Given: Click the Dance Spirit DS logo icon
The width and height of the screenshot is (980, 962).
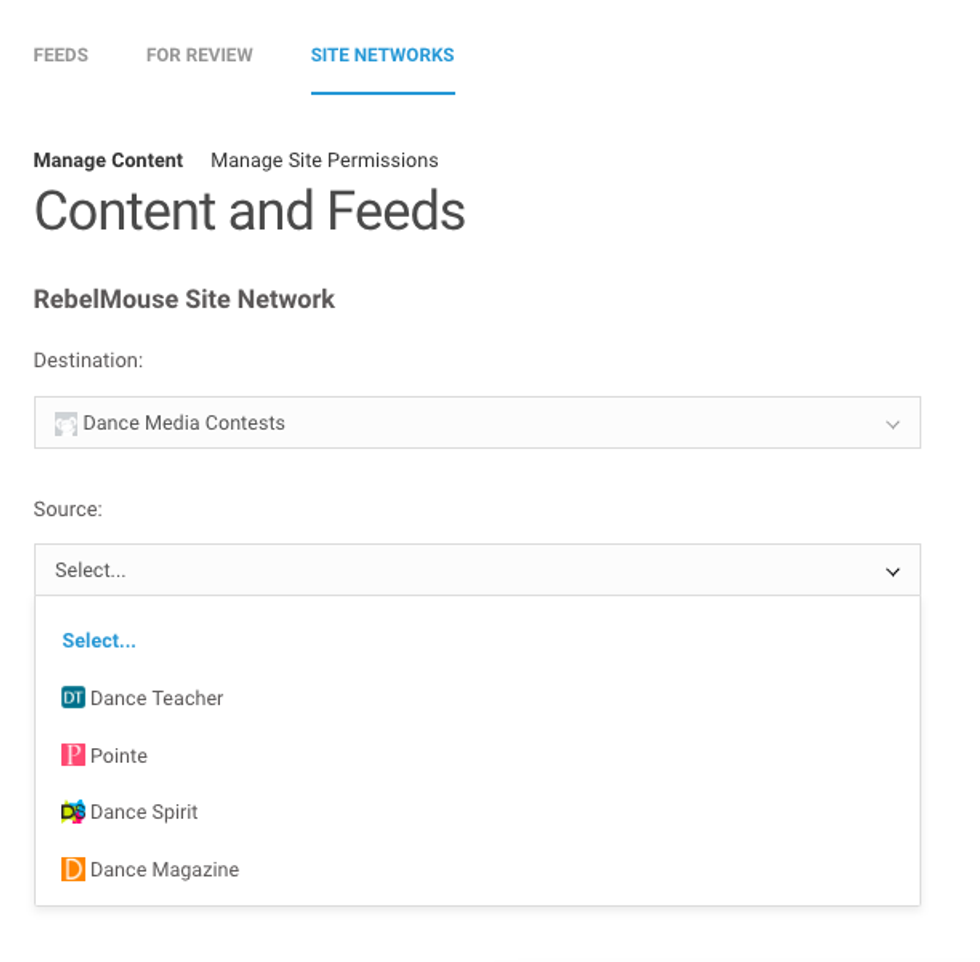Looking at the screenshot, I should 73,812.
